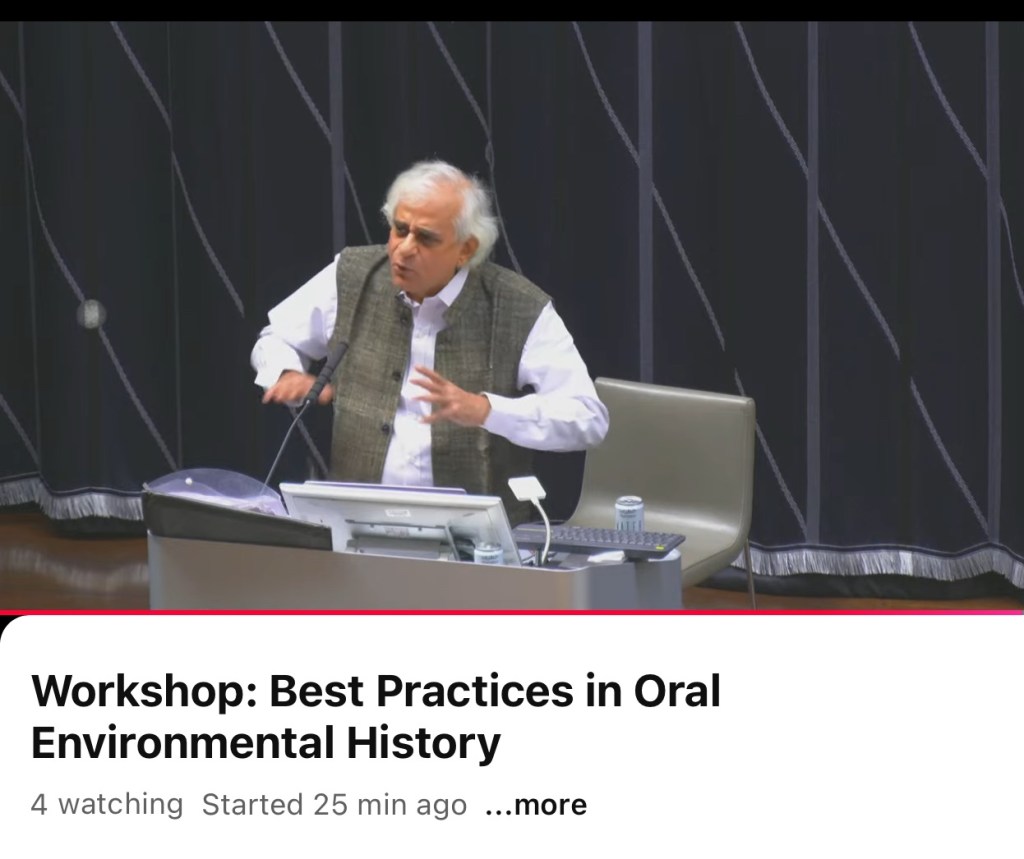Click the empty gray chair in the video
The height and width of the screenshot is (859, 1024).
680,450
